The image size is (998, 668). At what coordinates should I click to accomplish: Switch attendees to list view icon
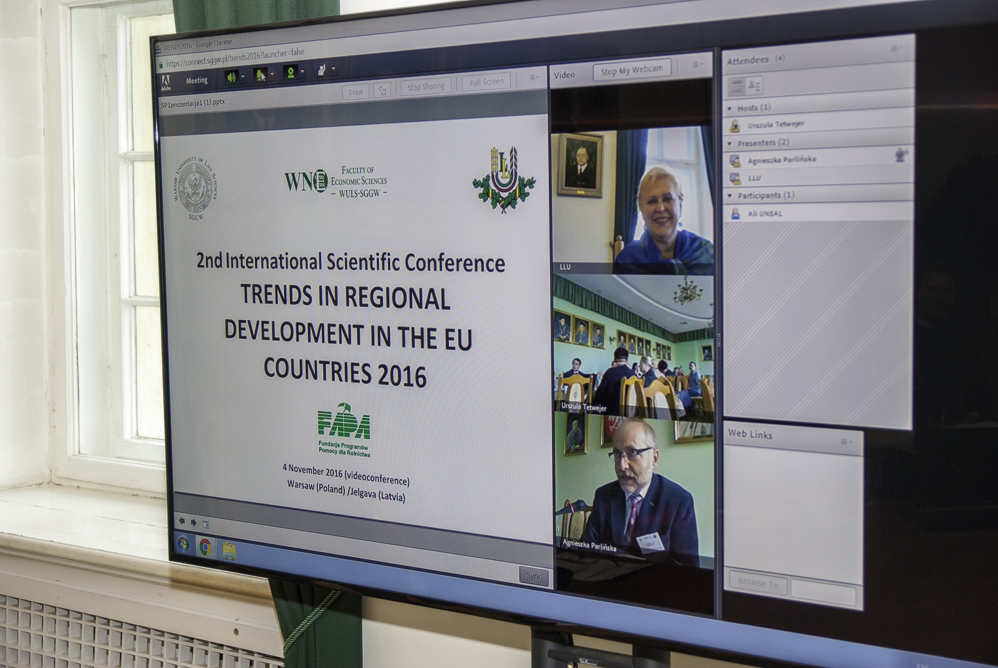pos(736,86)
